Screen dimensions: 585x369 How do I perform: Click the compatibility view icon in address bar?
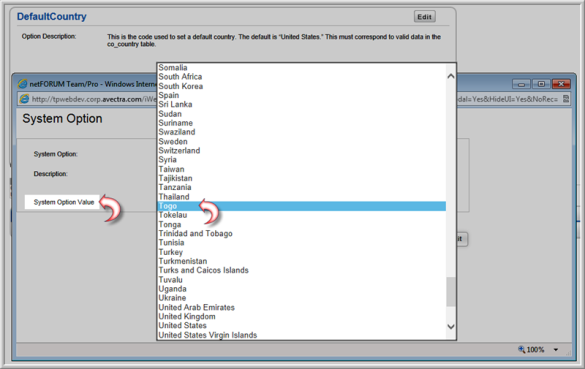[x=566, y=99]
